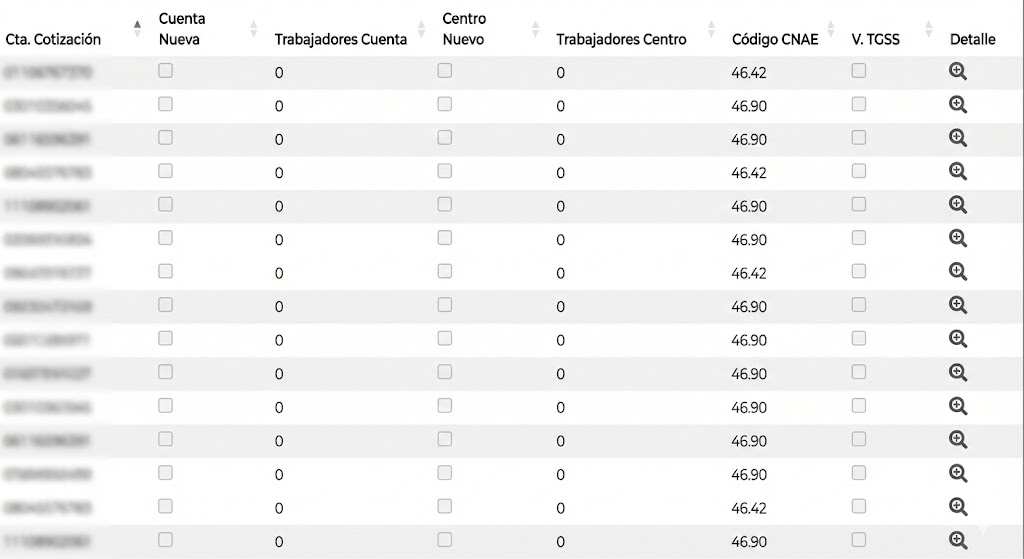Click the Detalle column header
Image resolution: width=1024 pixels, height=559 pixels.
point(972,39)
